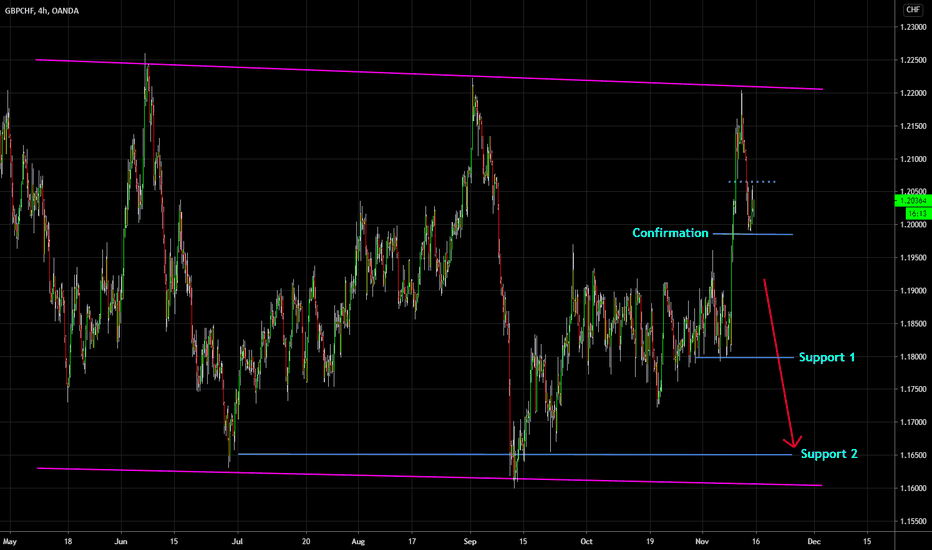Select the dotted blue line near 1.2050
This screenshot has height=550, width=932.
(752, 181)
